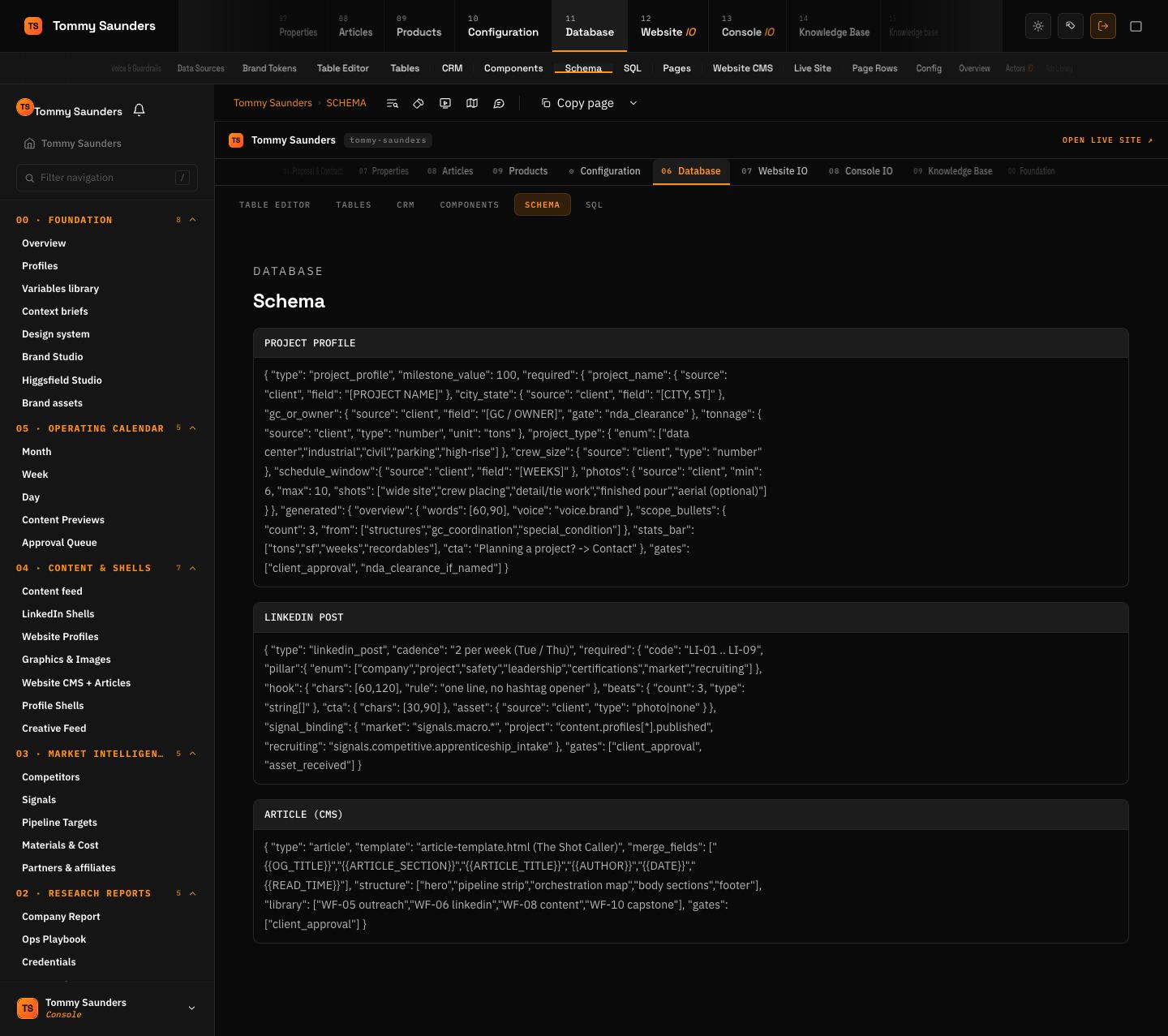Open Live Site in the secondary nav

pyautogui.click(x=812, y=68)
